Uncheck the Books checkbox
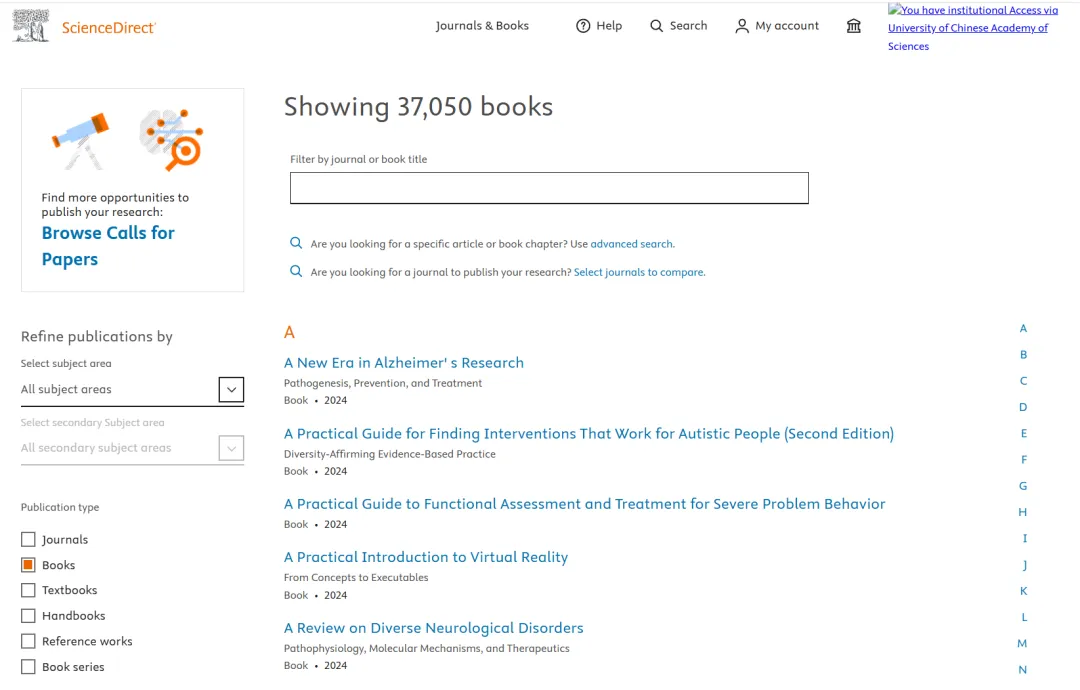 pos(28,565)
